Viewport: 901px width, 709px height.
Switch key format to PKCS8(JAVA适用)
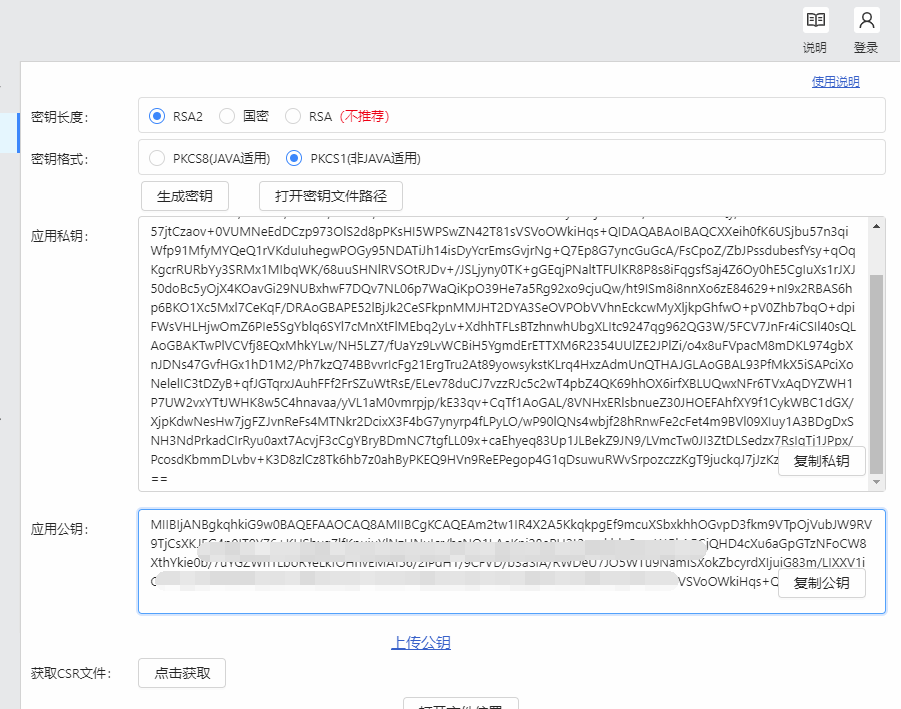pyautogui.click(x=157, y=158)
